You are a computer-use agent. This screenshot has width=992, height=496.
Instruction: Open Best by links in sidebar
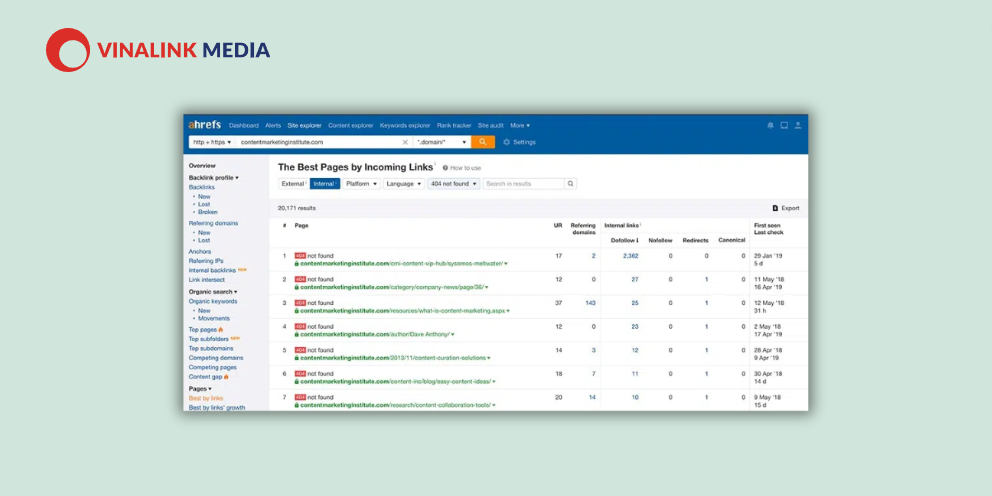(x=206, y=398)
